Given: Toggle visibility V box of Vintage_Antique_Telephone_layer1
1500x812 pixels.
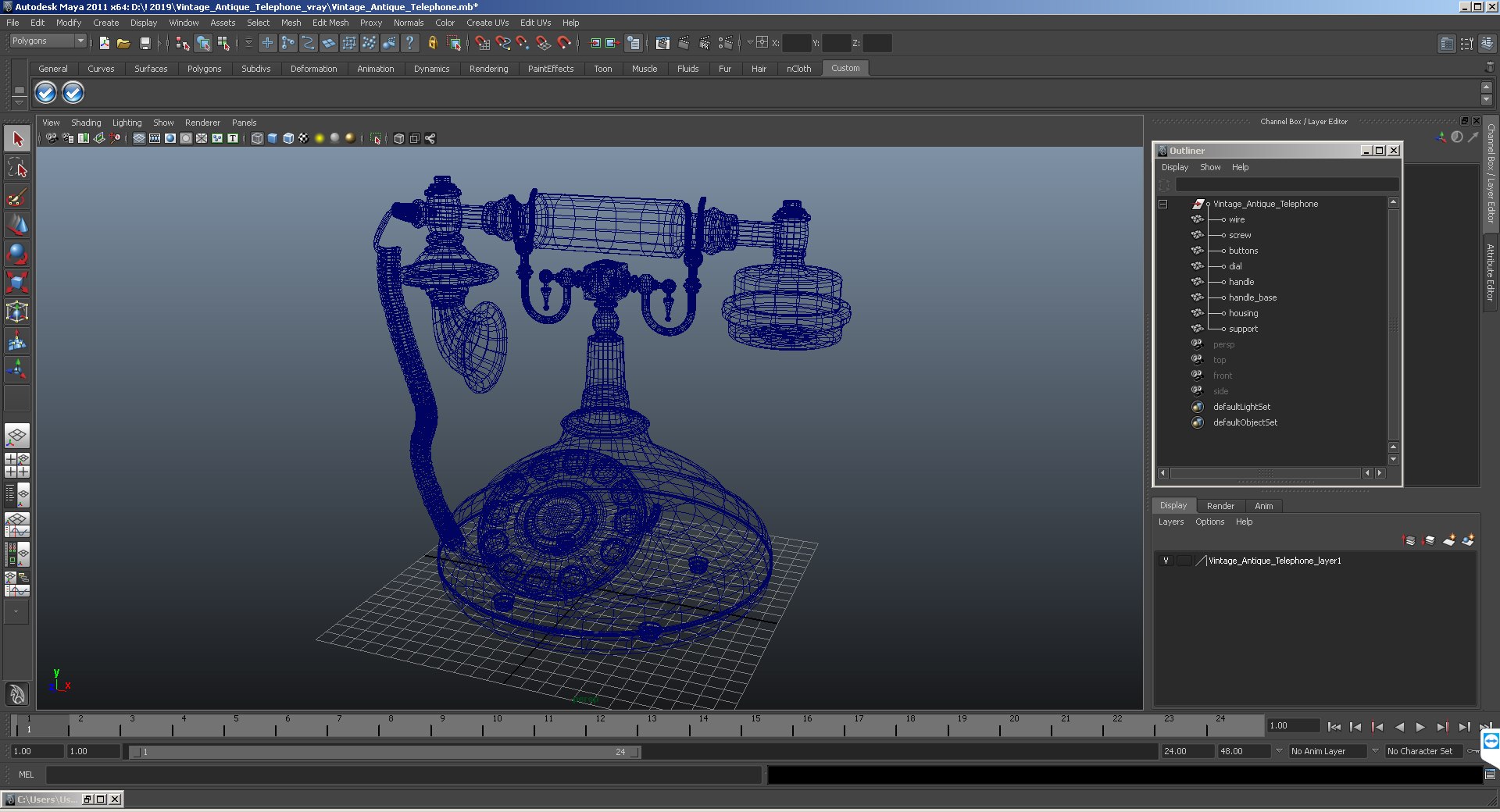Looking at the screenshot, I should pos(1166,561).
